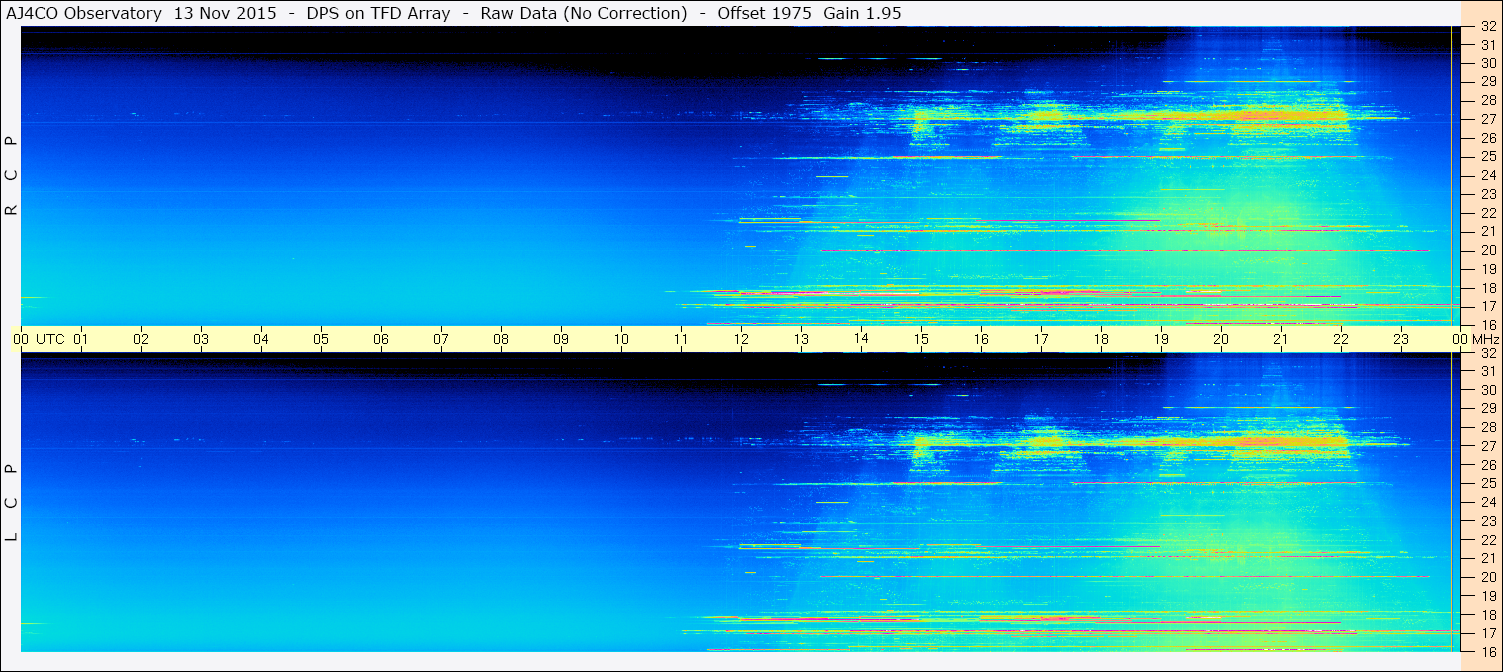Click the RCP panel label
The height and width of the screenshot is (672, 1503).
coord(11,176)
